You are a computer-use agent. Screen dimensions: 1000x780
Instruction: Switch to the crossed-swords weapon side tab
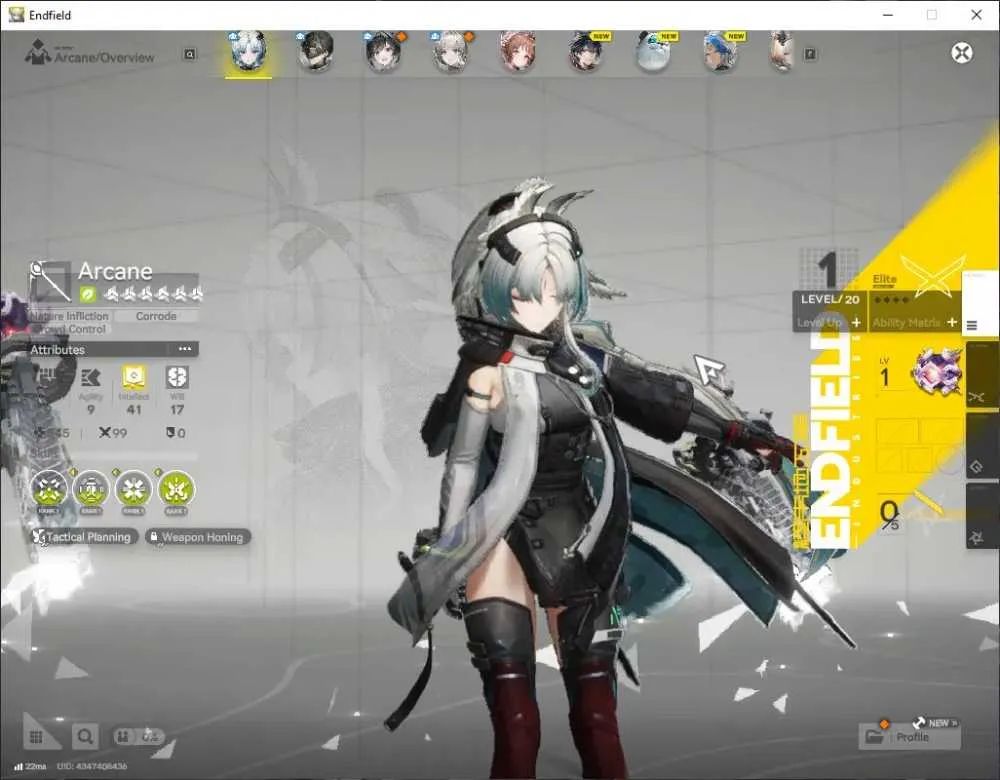click(982, 376)
